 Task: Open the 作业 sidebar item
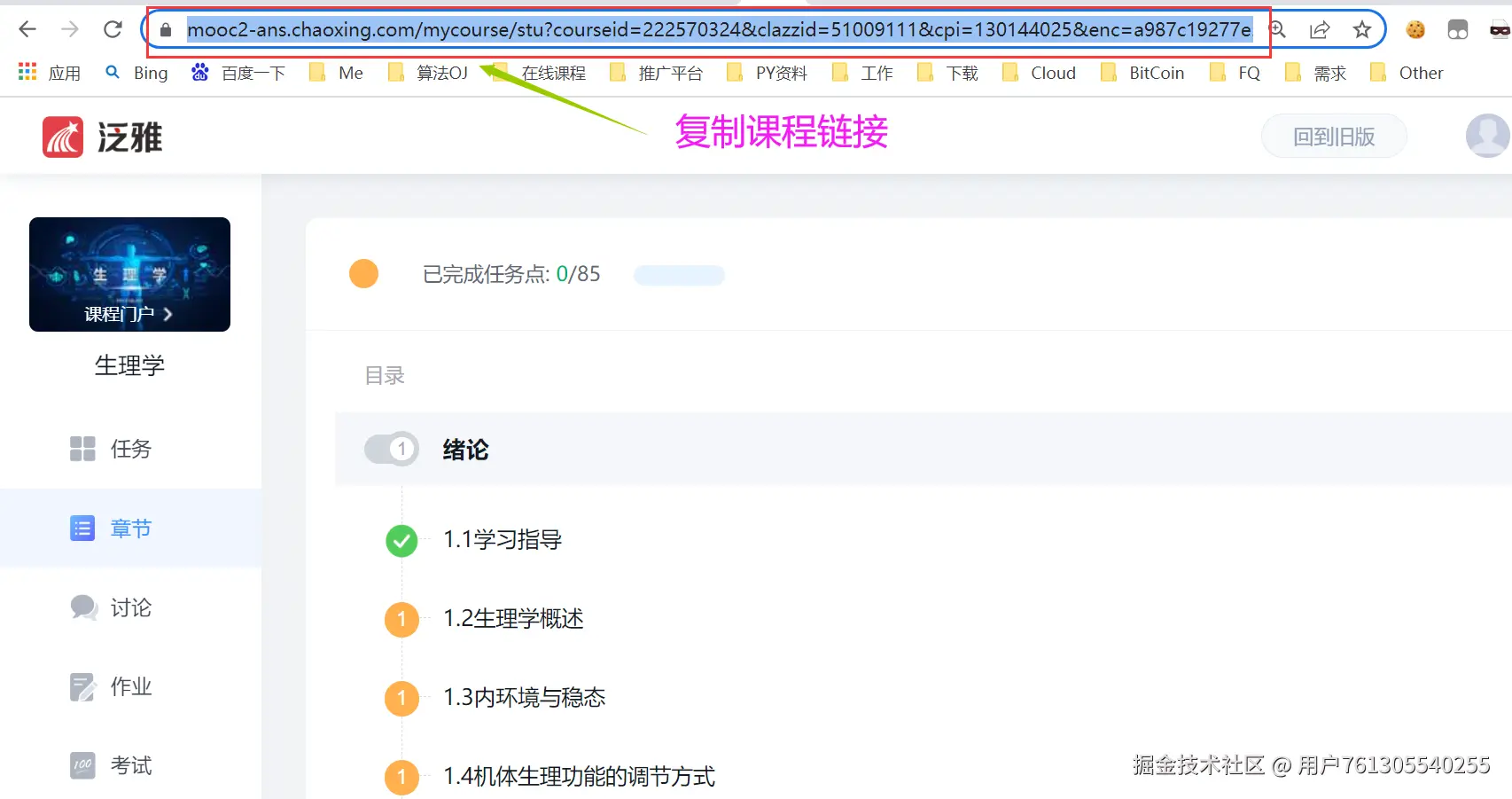(130, 686)
